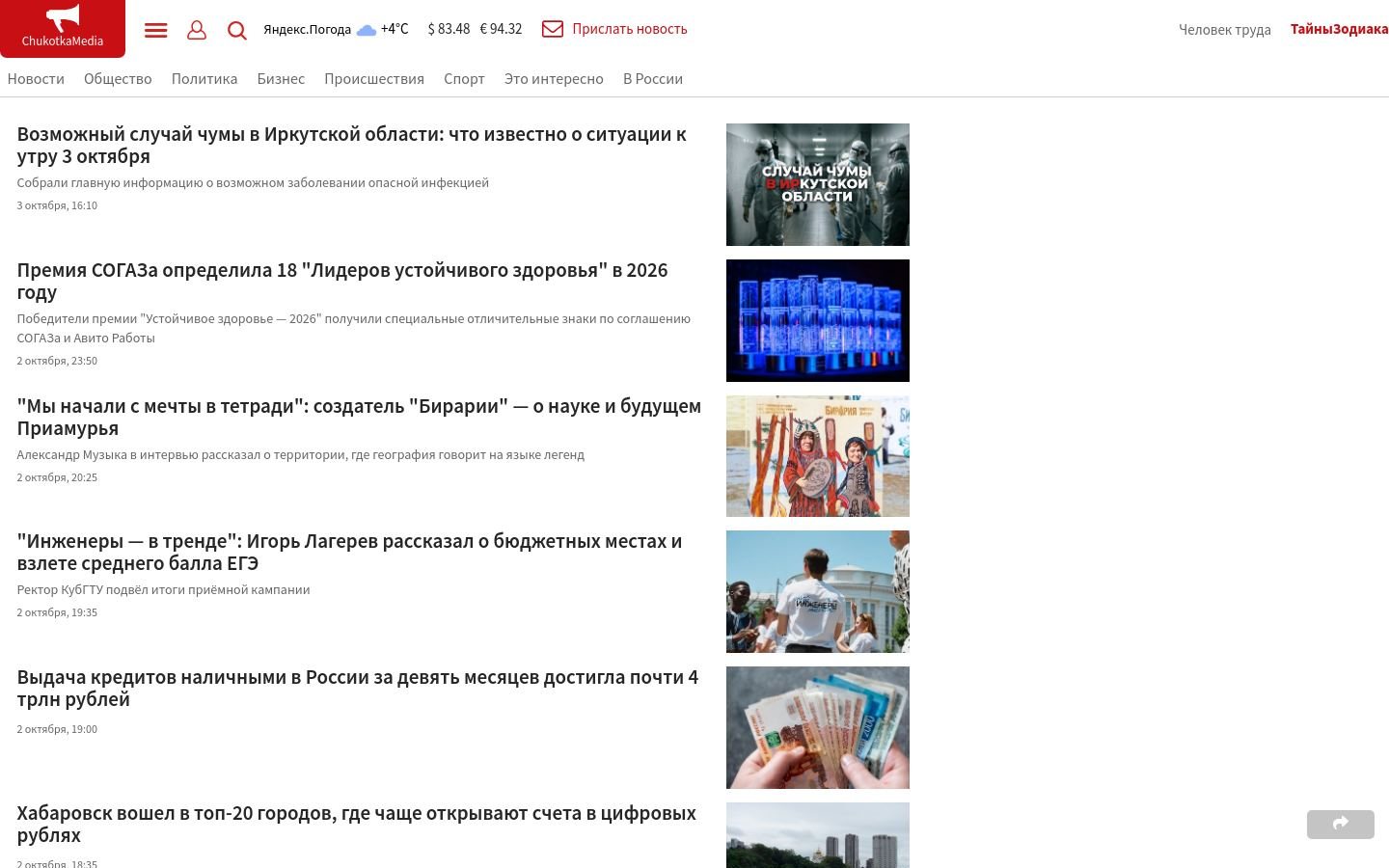The height and width of the screenshot is (868, 1389).
Task: Click the ChukotkaMedia megaphone logo
Action: pos(63,28)
